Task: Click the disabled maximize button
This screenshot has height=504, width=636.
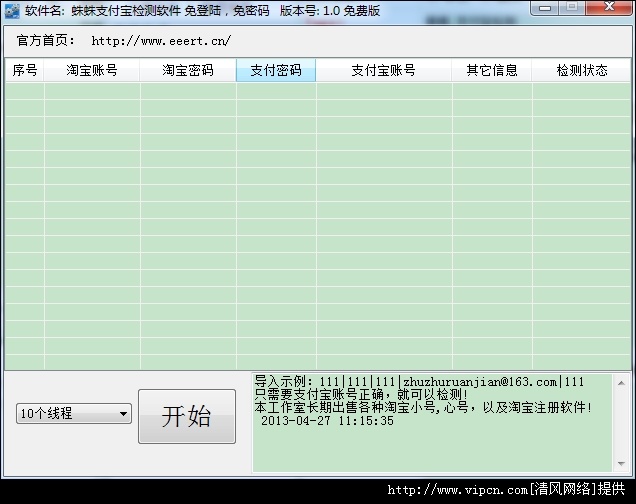Action: (572, 7)
